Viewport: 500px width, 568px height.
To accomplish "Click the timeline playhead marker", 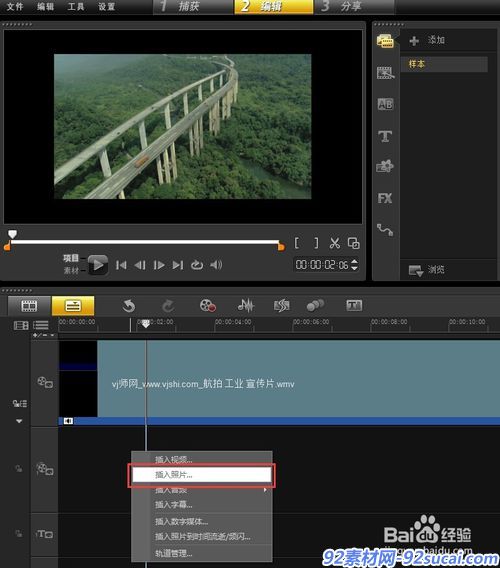I will click(146, 323).
